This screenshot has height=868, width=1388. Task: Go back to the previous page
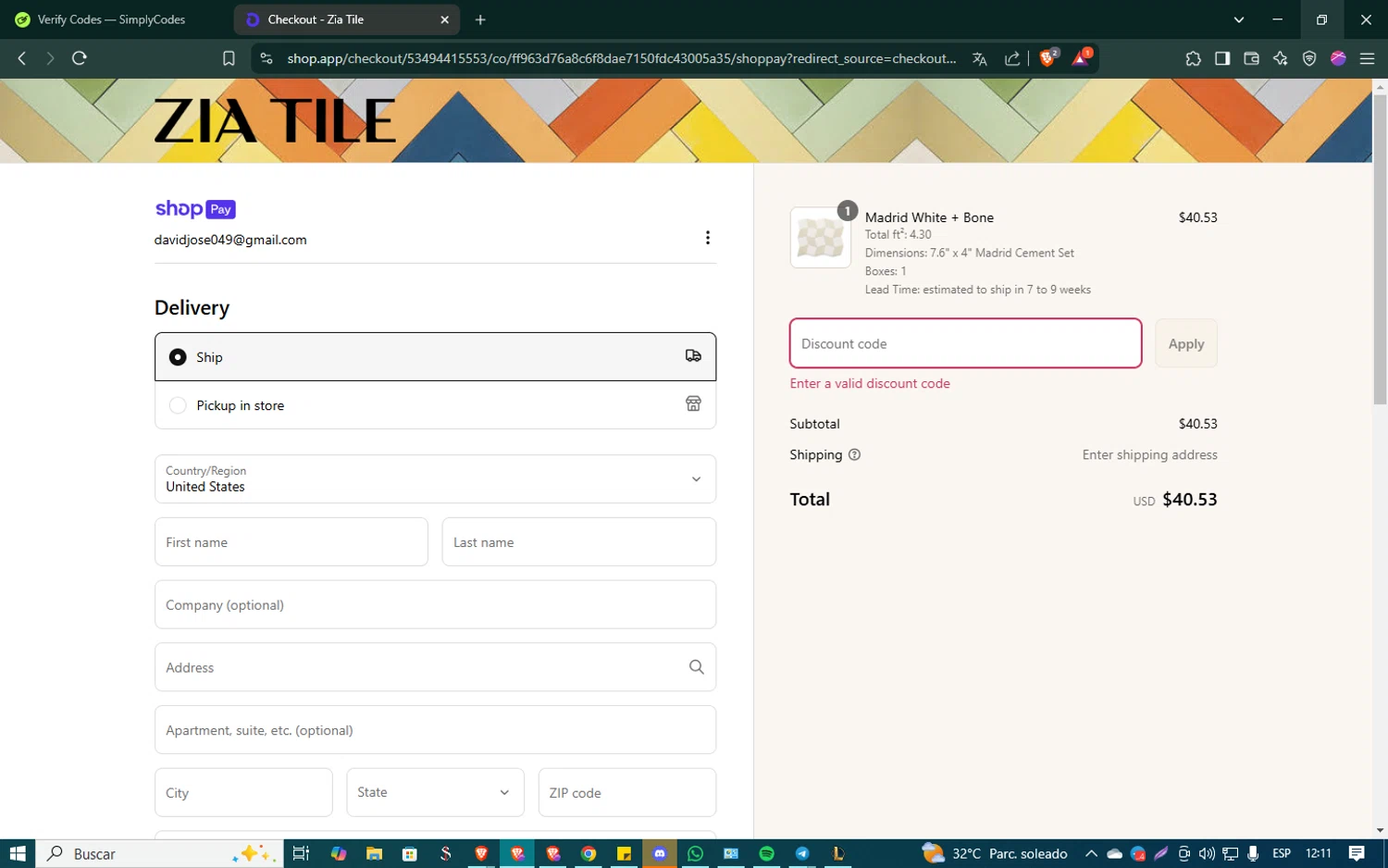22,58
